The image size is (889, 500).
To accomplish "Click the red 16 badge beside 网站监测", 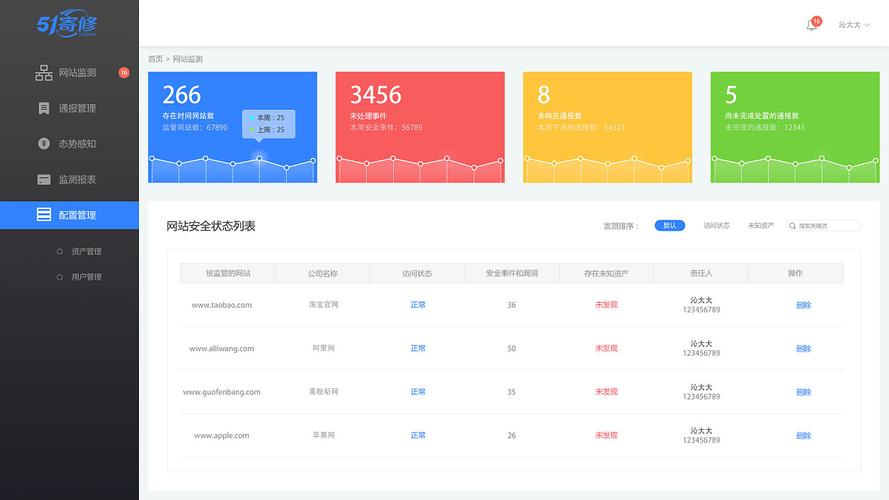I will (124, 73).
